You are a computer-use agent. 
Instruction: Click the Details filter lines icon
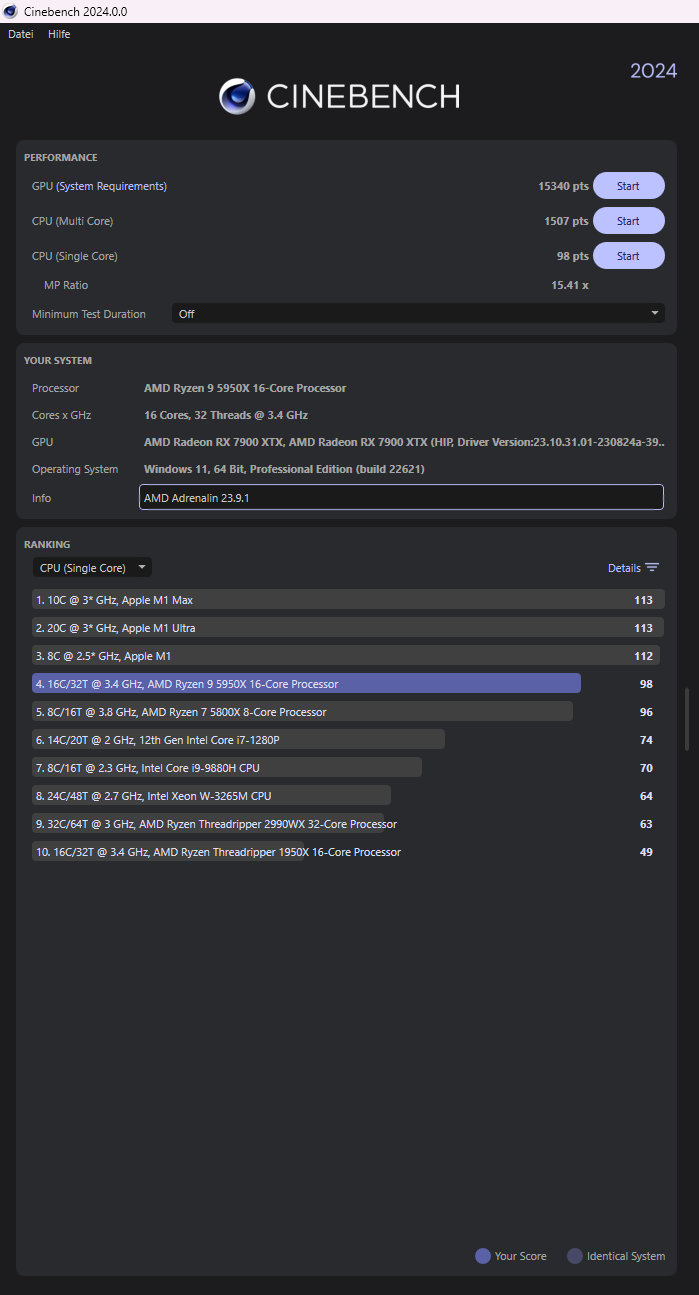tap(652, 568)
